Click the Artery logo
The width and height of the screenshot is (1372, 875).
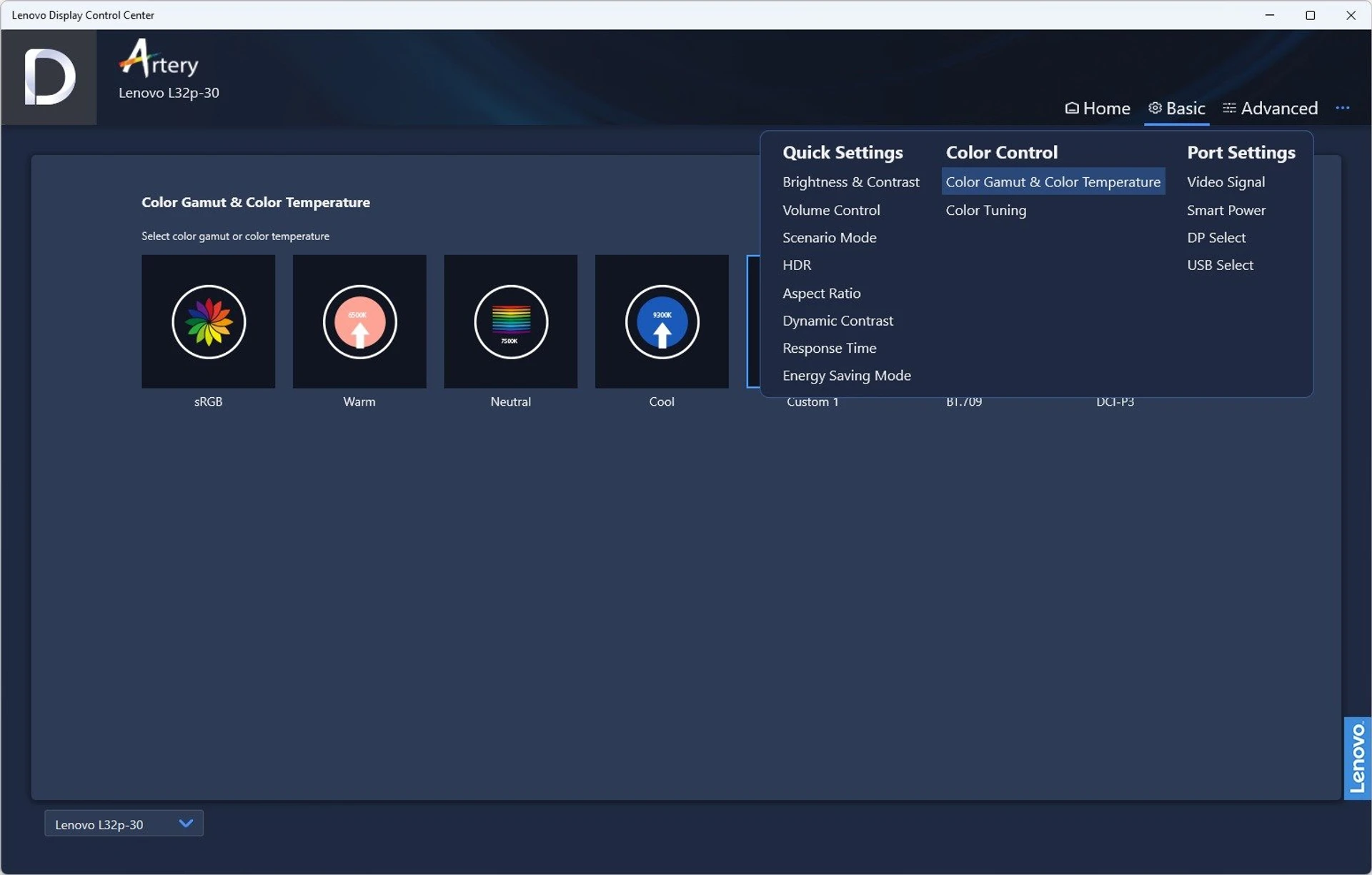[159, 59]
